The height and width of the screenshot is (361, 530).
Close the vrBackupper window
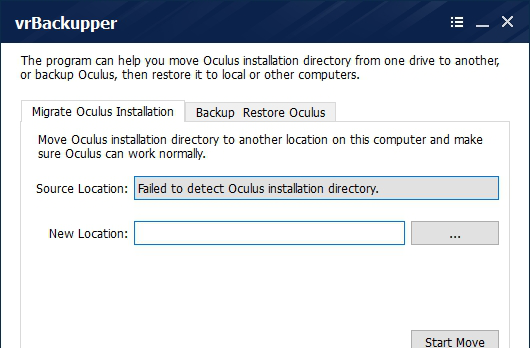[507, 22]
